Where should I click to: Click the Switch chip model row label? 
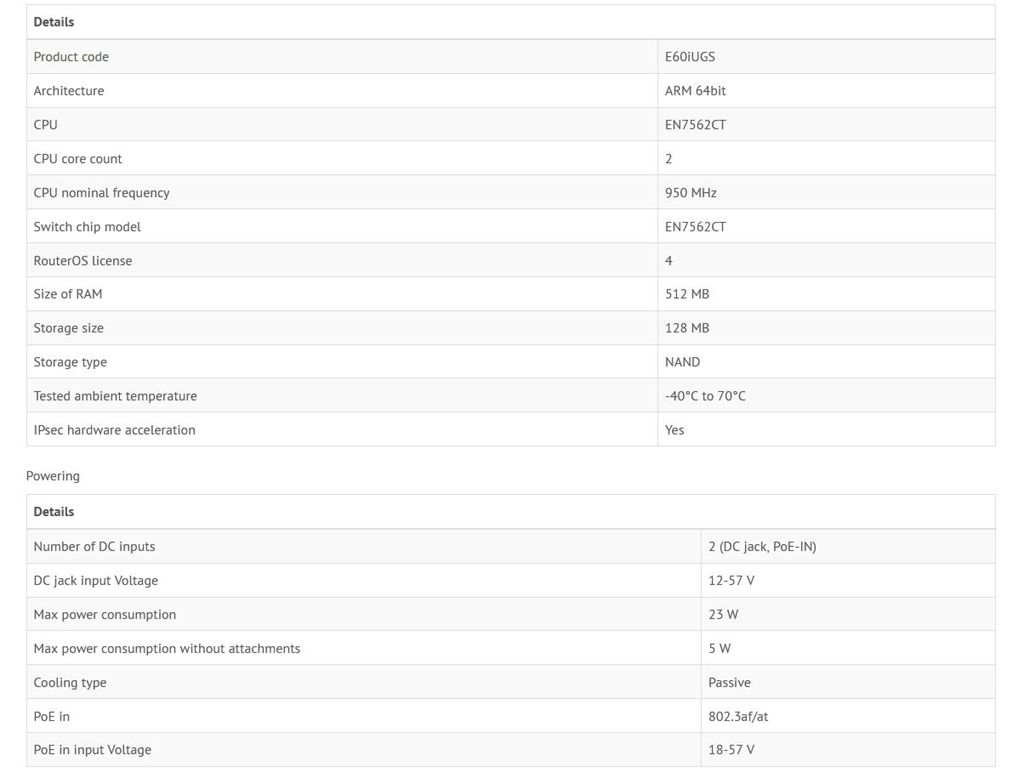pos(87,227)
